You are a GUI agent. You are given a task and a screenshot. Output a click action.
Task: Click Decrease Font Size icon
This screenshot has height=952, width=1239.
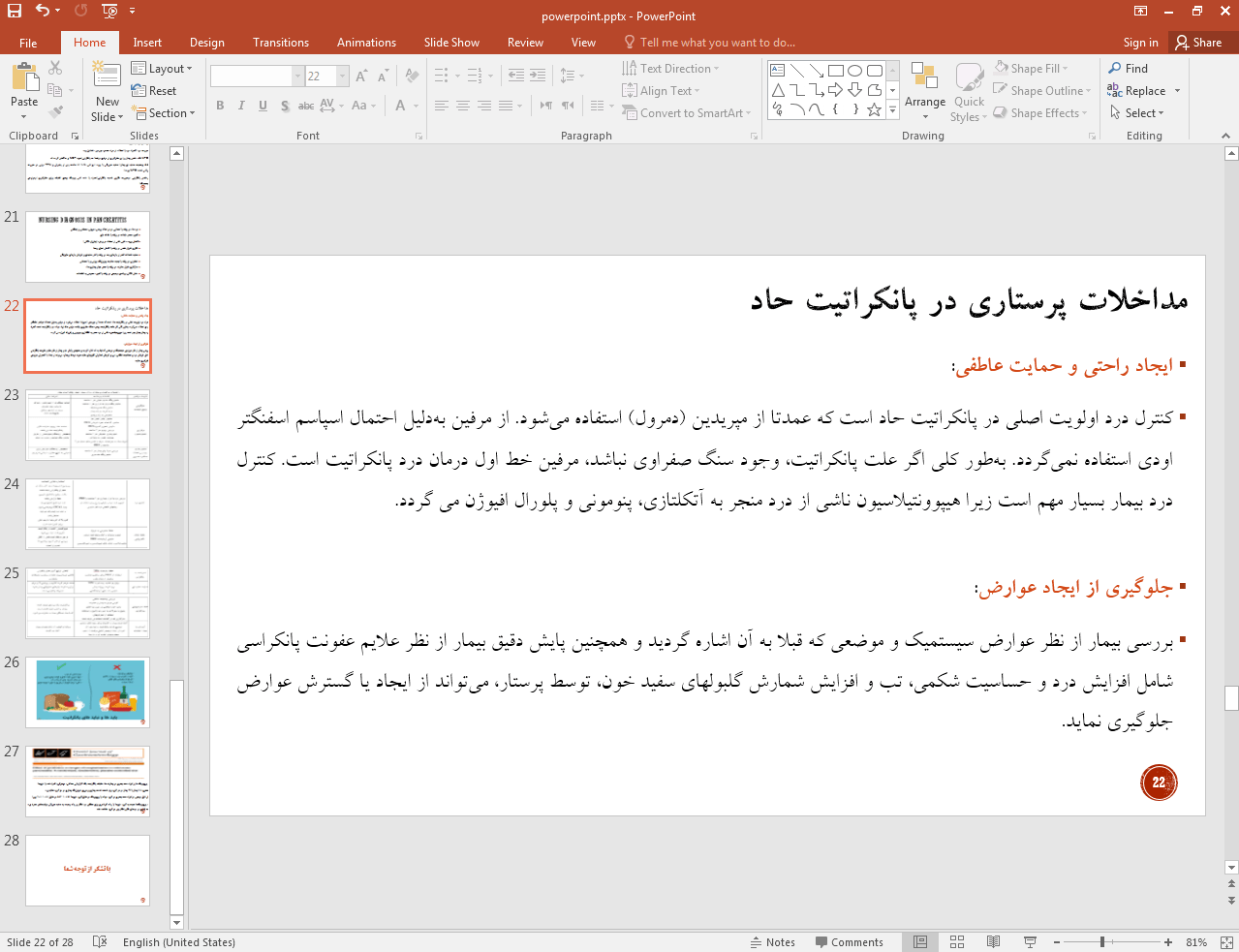383,76
